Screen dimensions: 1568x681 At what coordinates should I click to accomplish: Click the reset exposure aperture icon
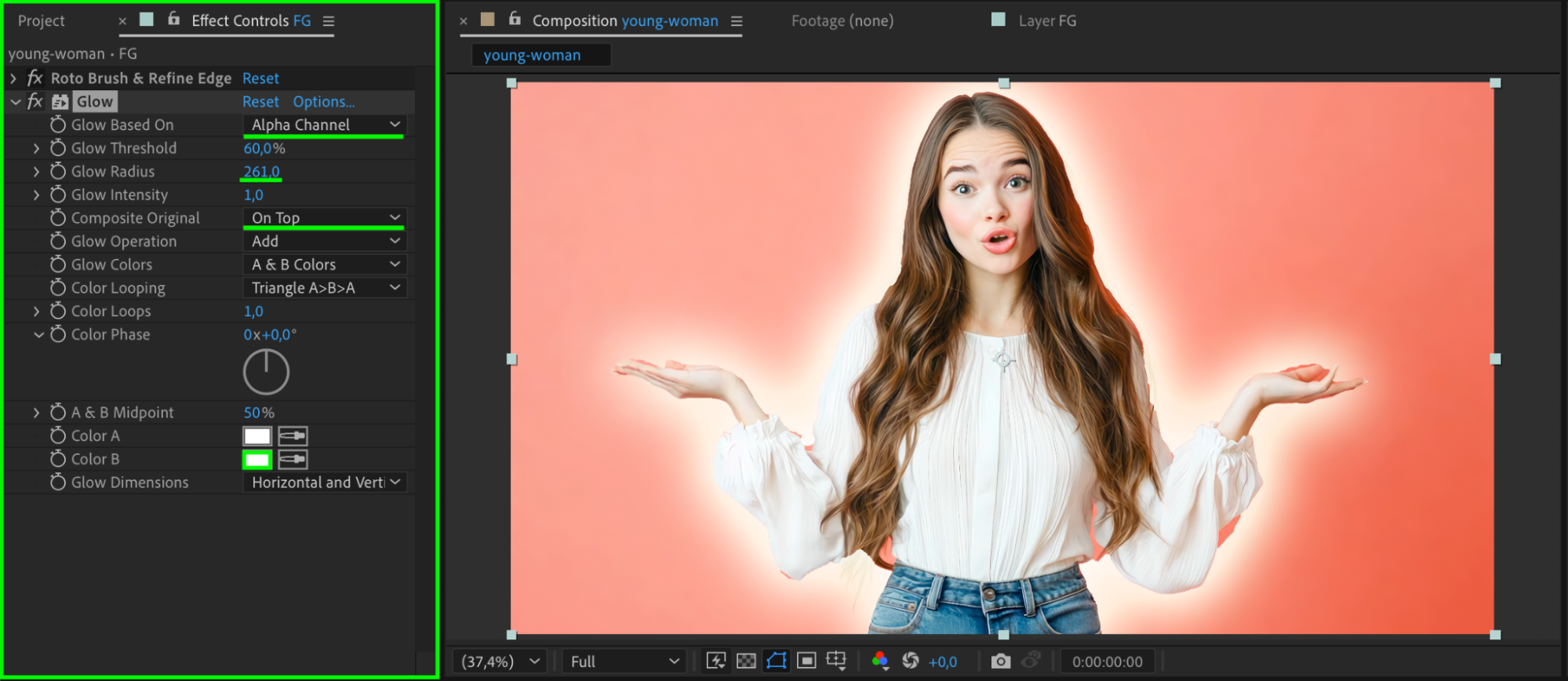click(910, 661)
